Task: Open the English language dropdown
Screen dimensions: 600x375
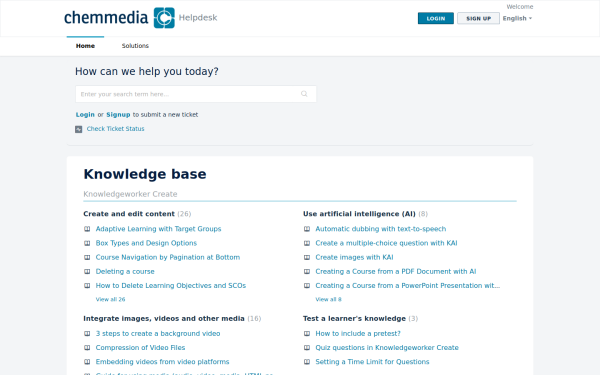Action: tap(517, 18)
